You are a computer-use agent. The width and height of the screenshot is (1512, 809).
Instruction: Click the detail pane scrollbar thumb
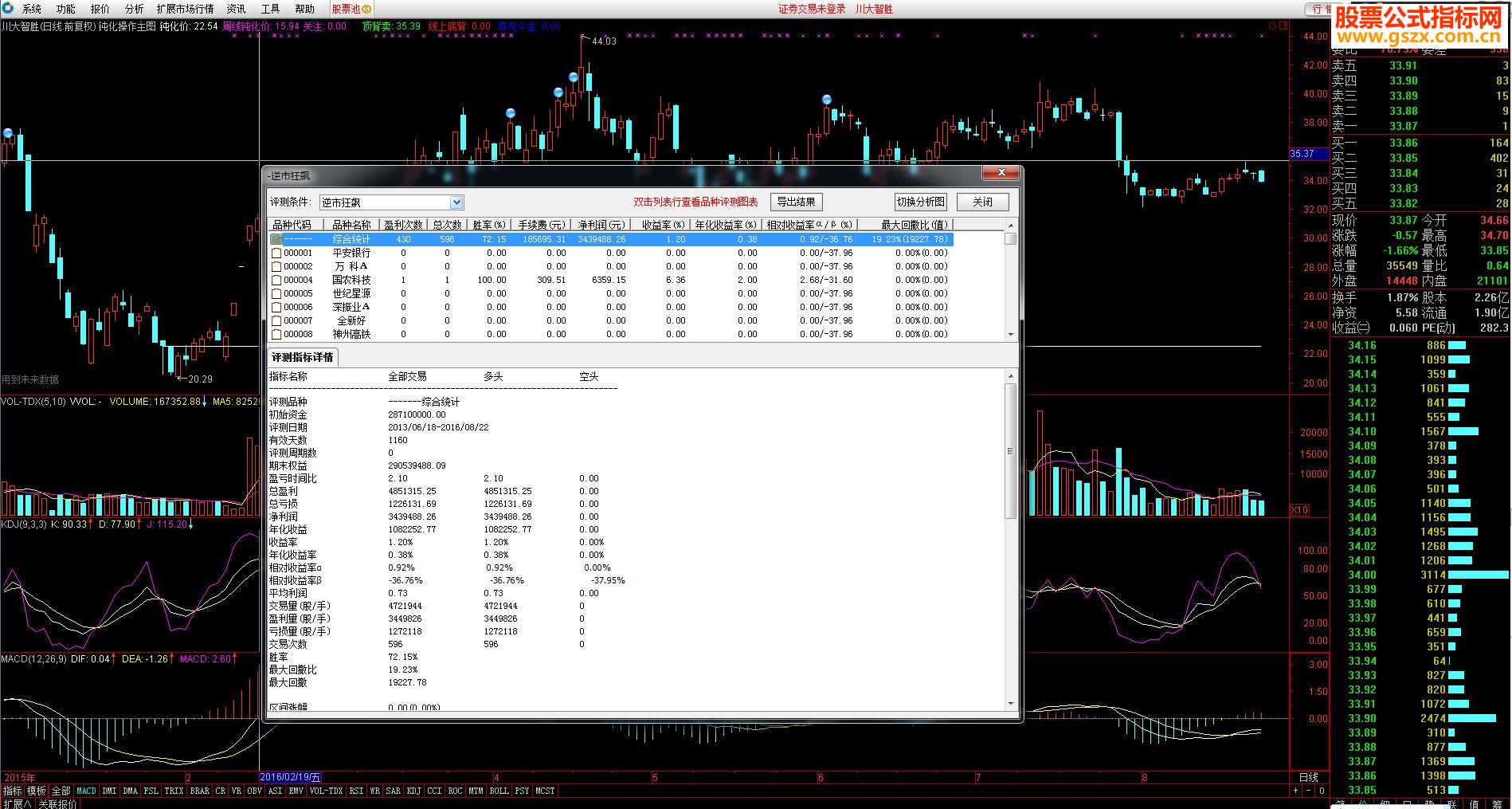click(1011, 450)
